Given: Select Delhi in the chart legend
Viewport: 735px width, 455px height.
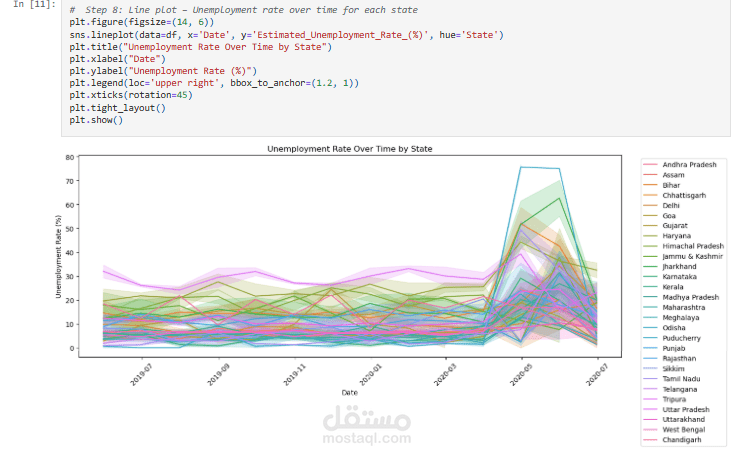Looking at the screenshot, I should (671, 206).
